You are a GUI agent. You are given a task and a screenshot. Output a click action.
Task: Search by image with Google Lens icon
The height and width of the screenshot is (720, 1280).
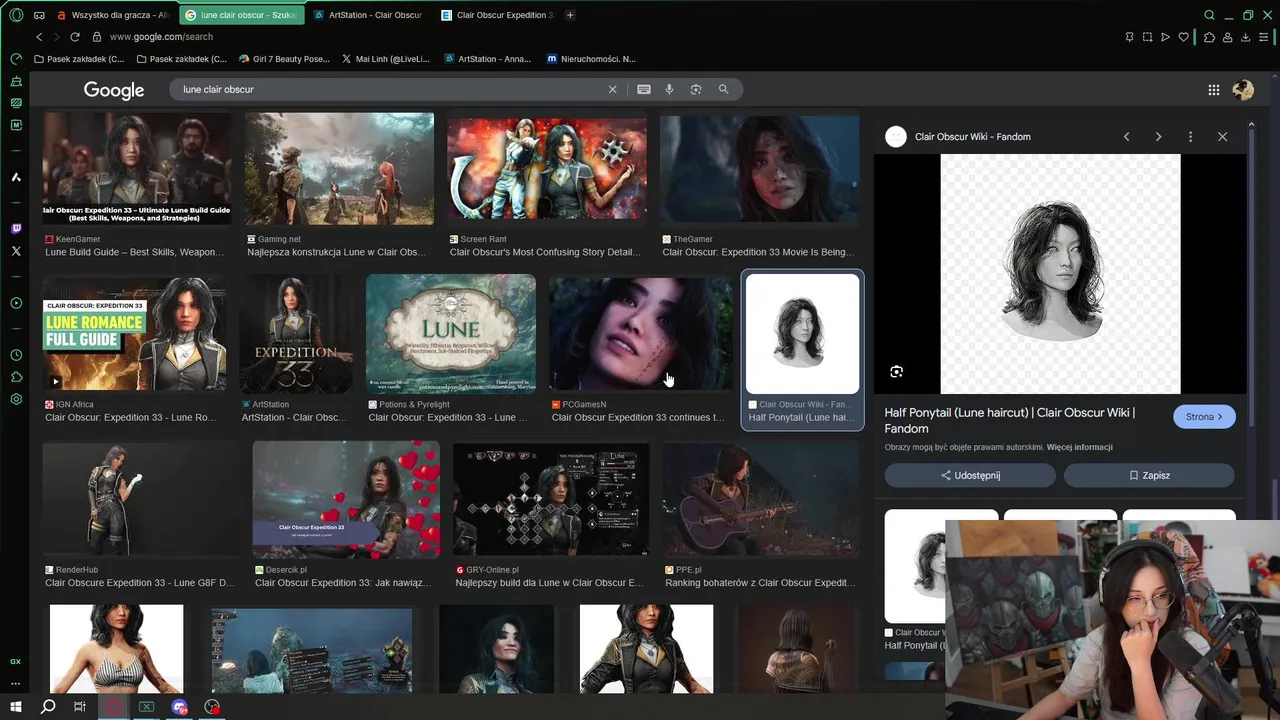(x=696, y=89)
